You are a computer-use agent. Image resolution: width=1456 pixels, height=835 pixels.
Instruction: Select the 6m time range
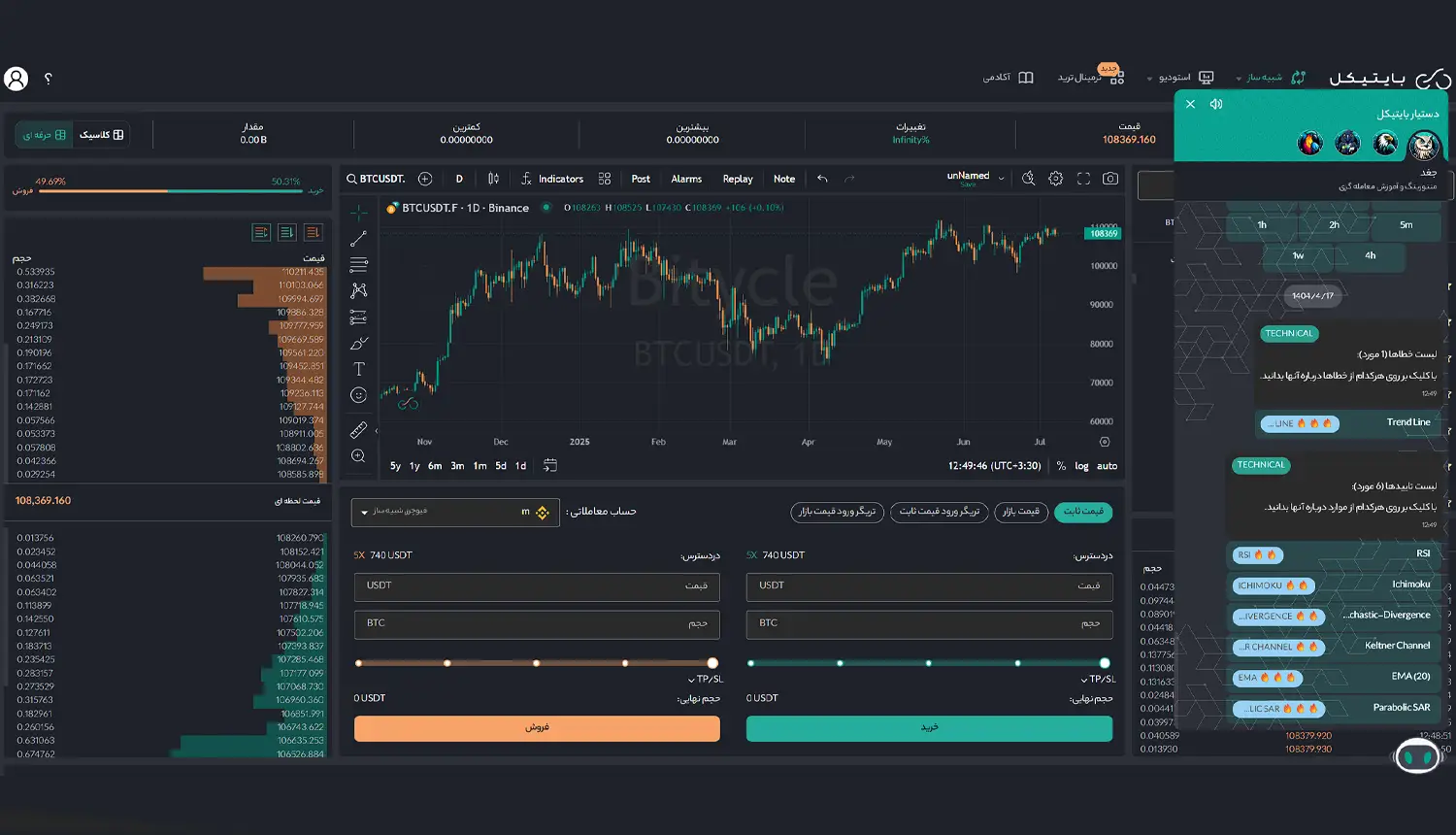tap(435, 466)
